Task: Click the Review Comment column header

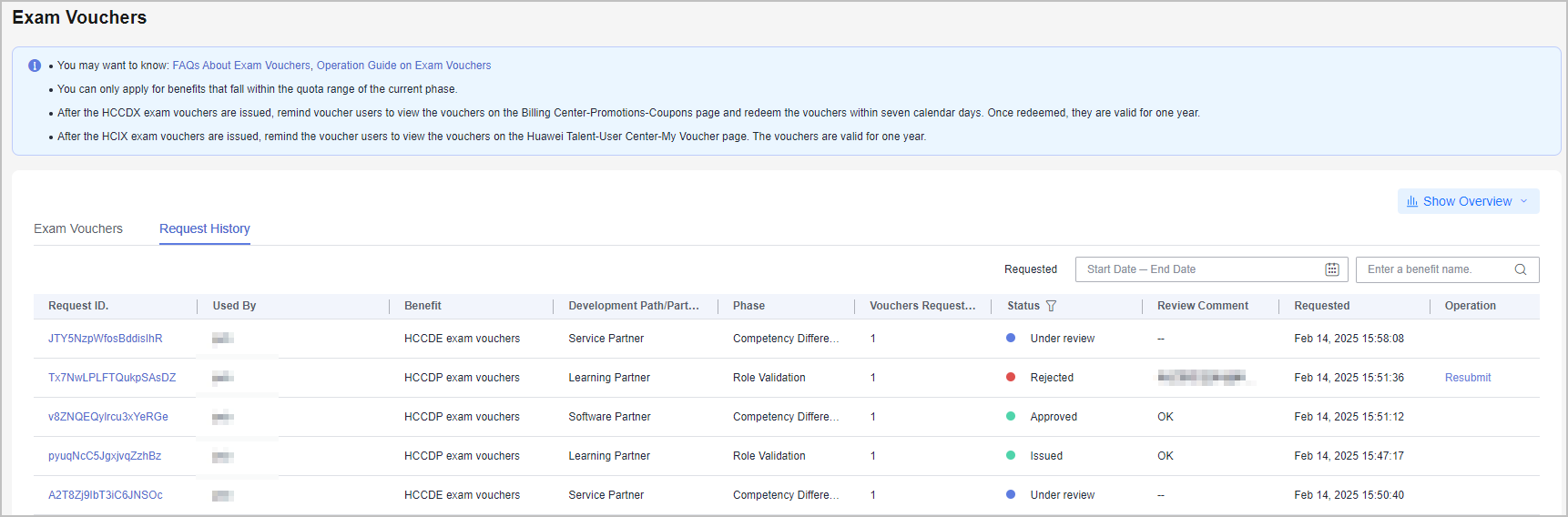Action: (1203, 306)
